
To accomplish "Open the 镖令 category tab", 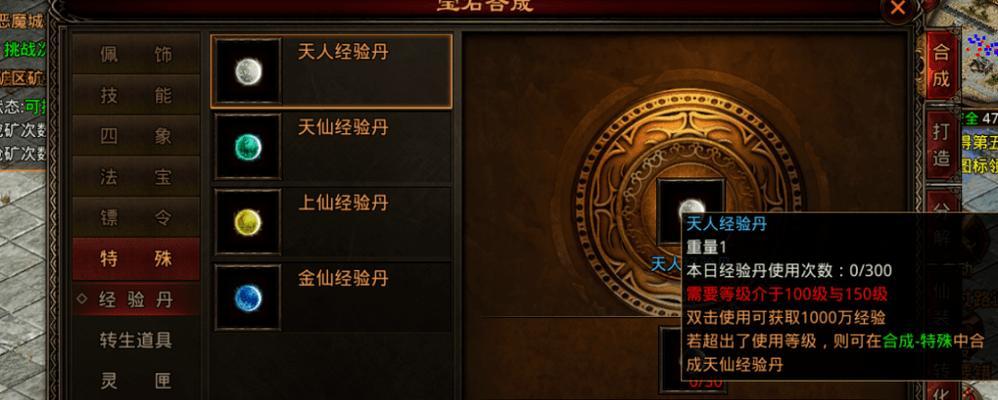I will [x=136, y=218].
